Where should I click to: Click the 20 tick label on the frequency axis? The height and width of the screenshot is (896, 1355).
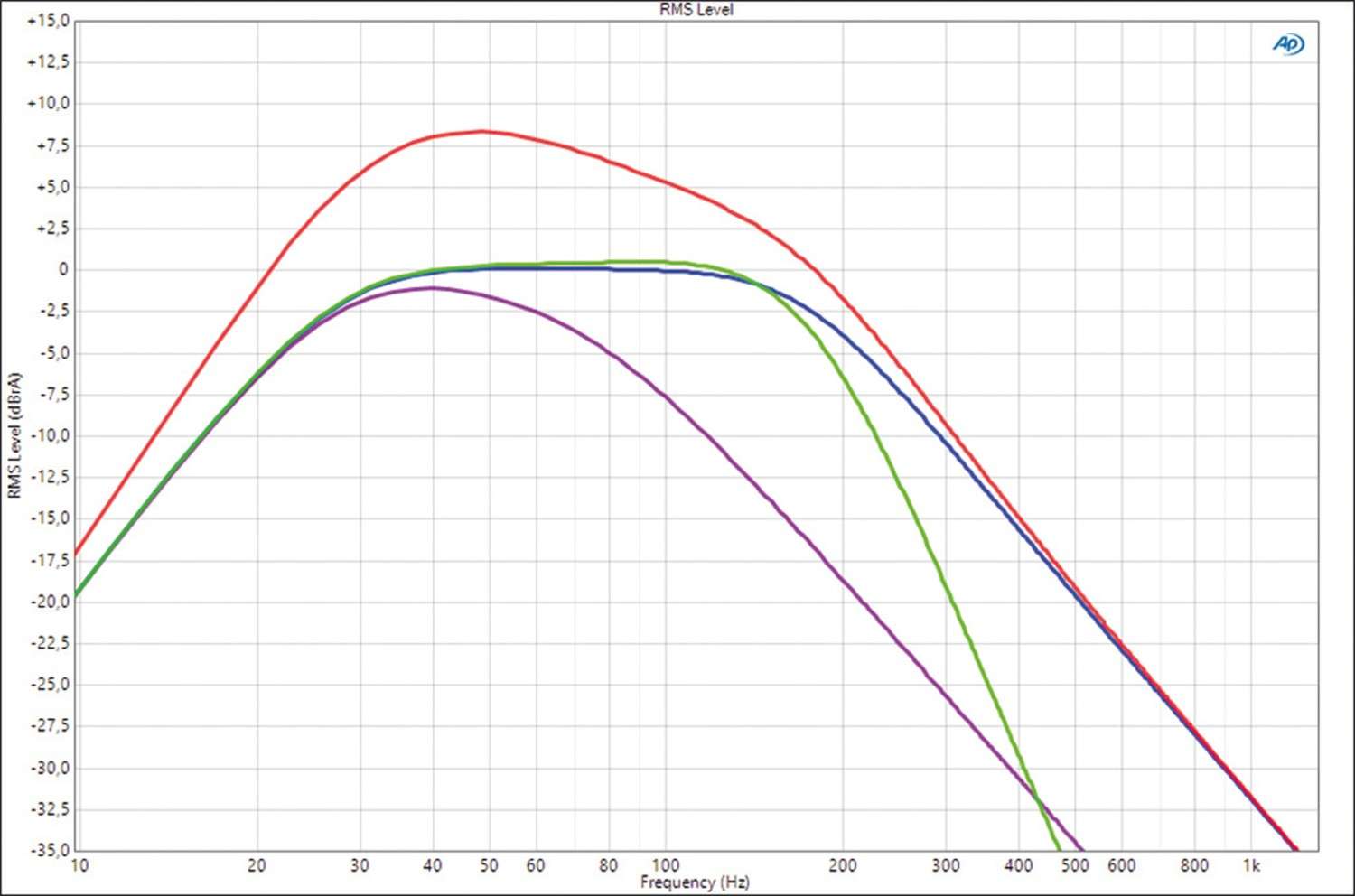tap(257, 865)
